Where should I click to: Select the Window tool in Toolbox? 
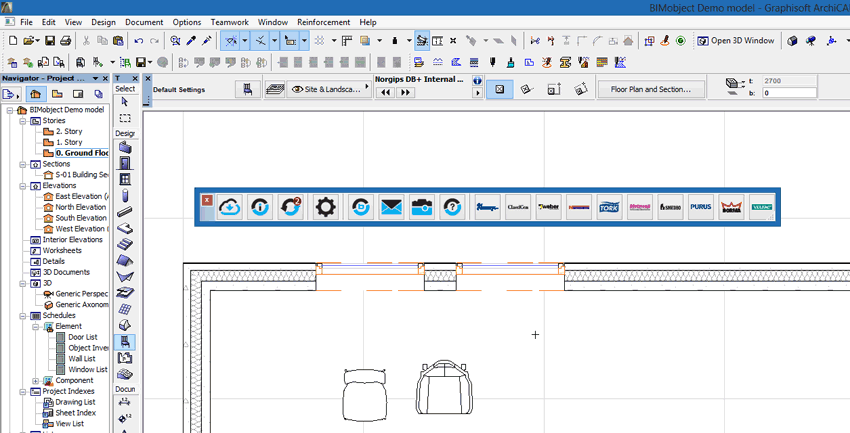coord(125,179)
